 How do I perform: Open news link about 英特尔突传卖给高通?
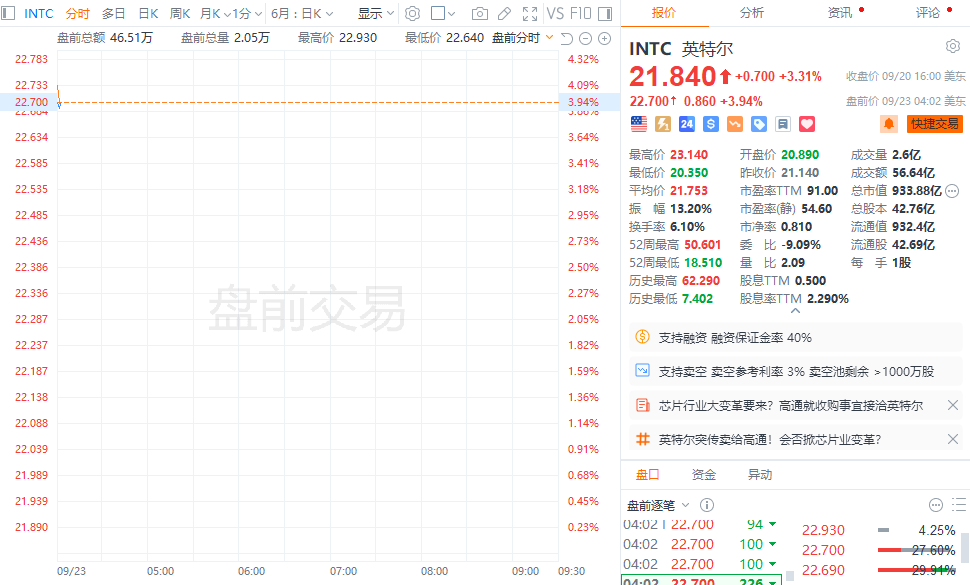770,439
